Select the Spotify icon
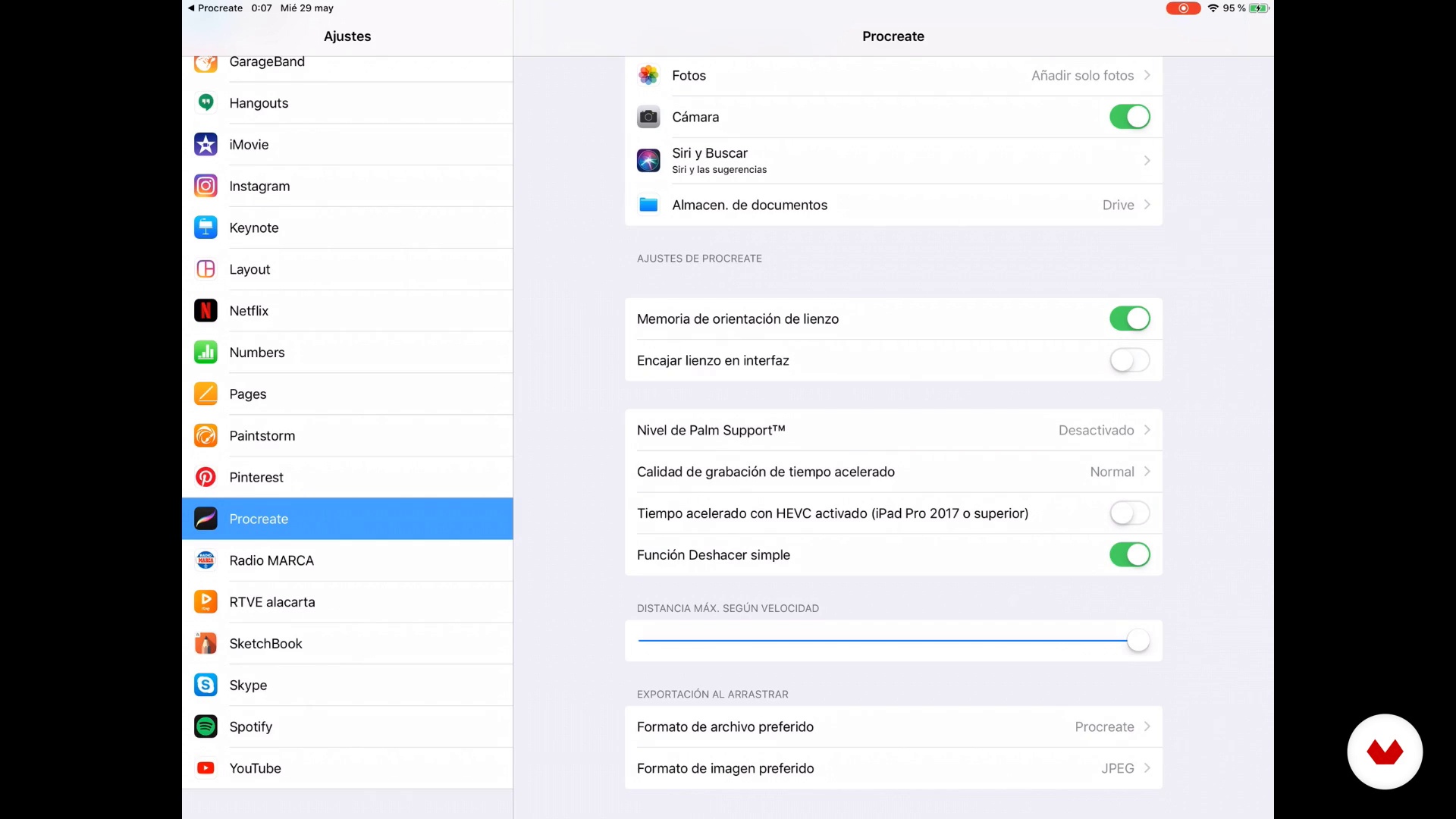 (x=206, y=726)
